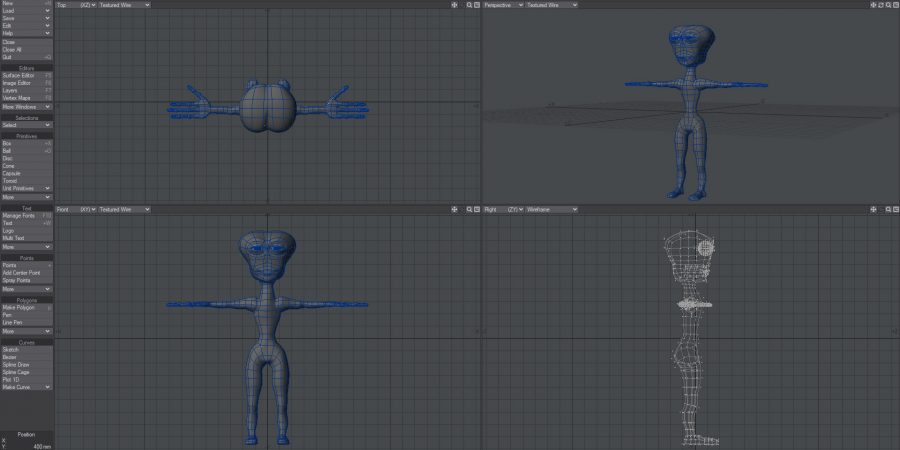Screen dimensions: 900x450
Task: Maximize the Right viewport with its corner icon
Action: pyautogui.click(x=893, y=209)
